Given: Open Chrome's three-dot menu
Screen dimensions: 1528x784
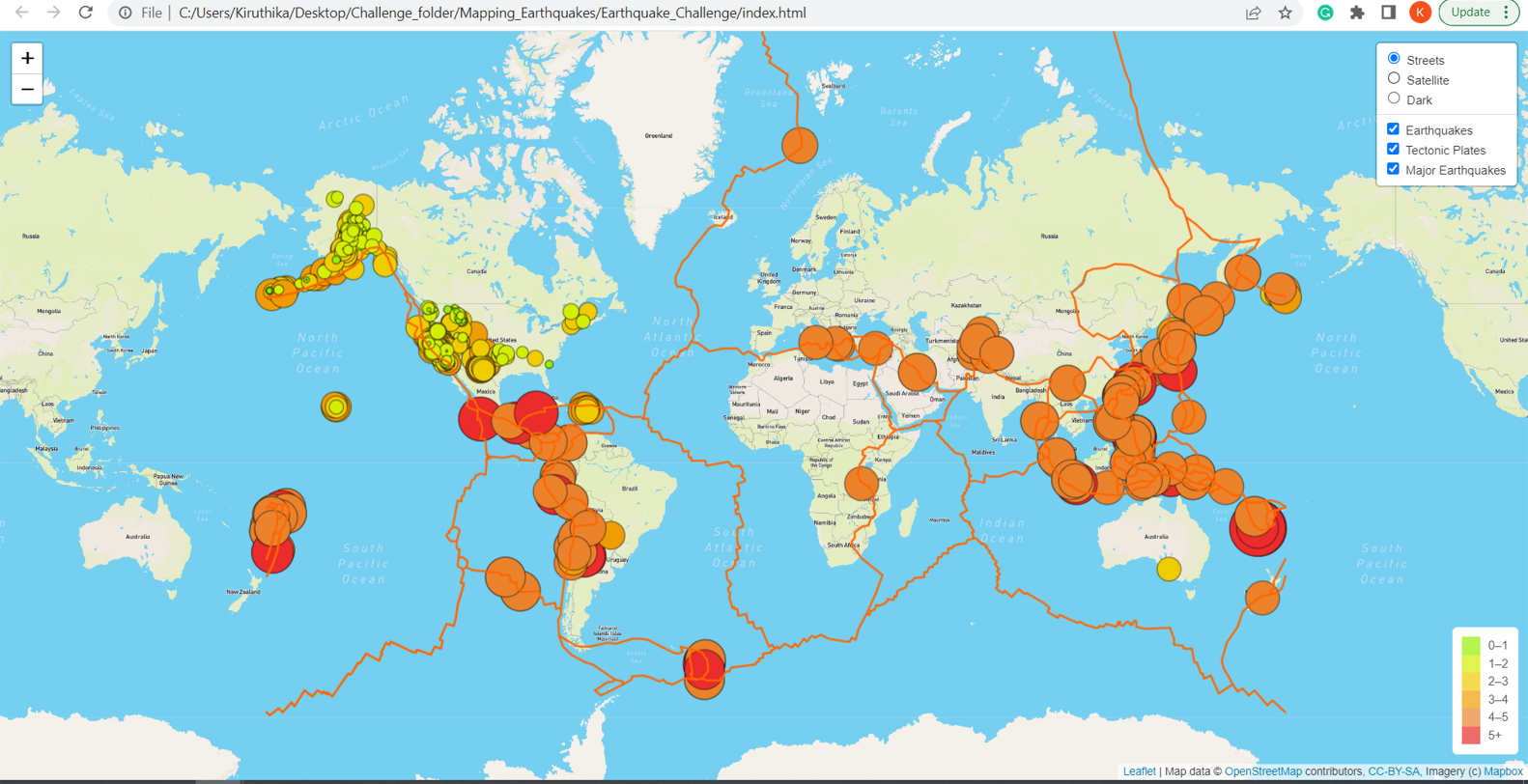Looking at the screenshot, I should (1507, 13).
